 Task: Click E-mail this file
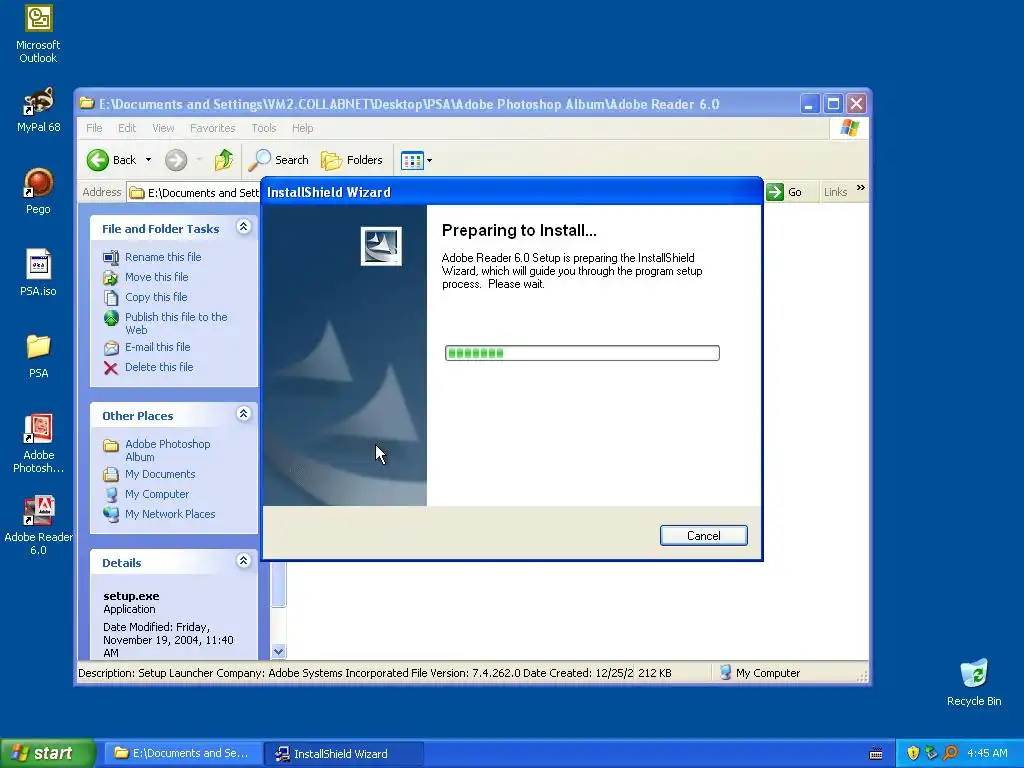point(158,347)
